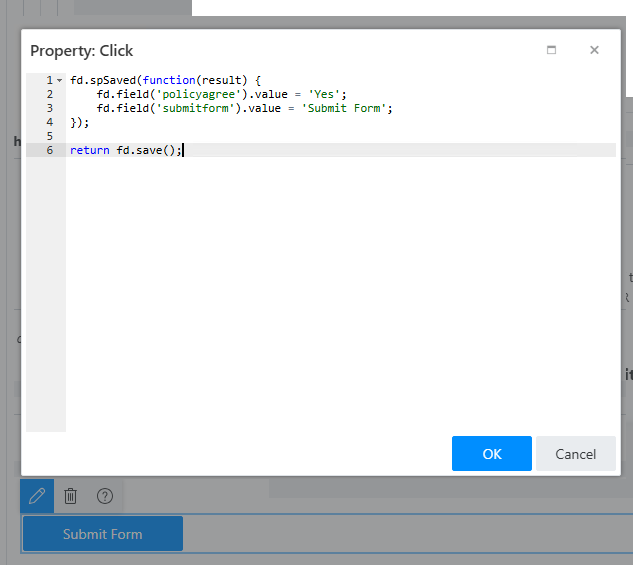
Task: Collapse the code fold at line 1
Action: 59,80
